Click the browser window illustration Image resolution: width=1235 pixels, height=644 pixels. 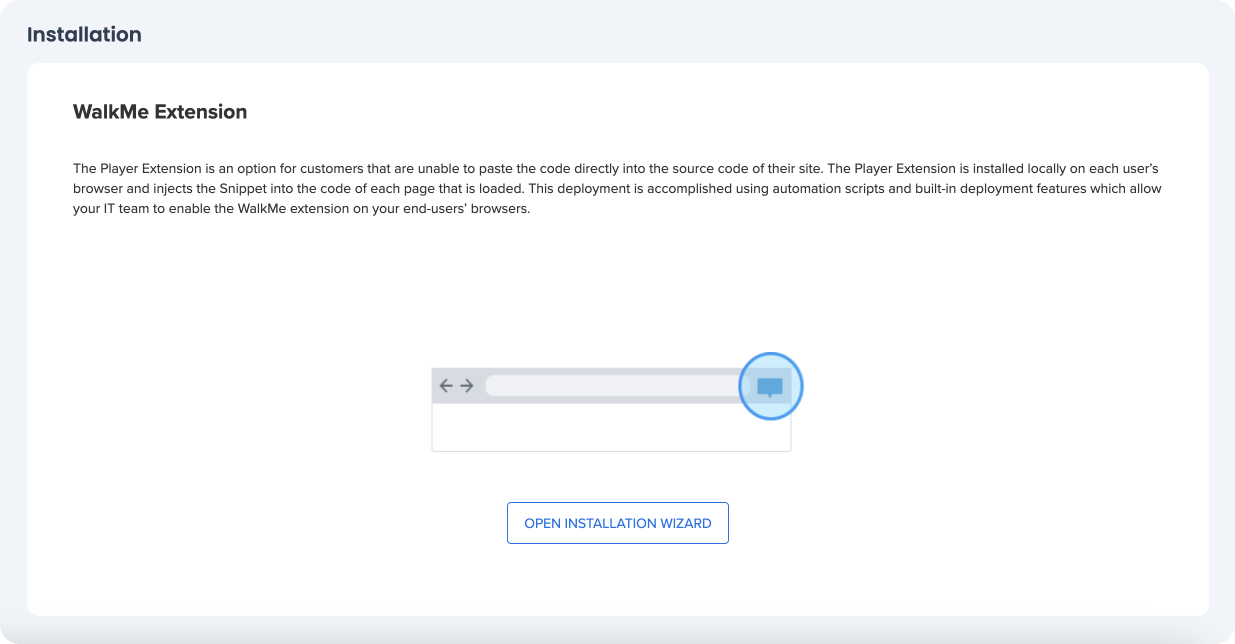[x=611, y=408]
